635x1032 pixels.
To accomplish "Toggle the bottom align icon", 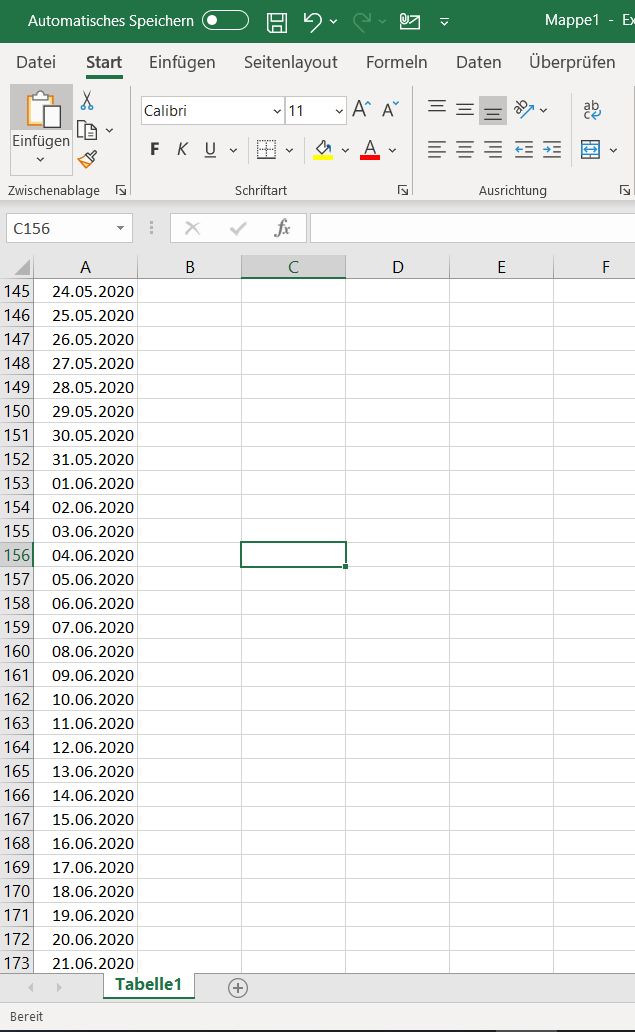I will pyautogui.click(x=493, y=110).
